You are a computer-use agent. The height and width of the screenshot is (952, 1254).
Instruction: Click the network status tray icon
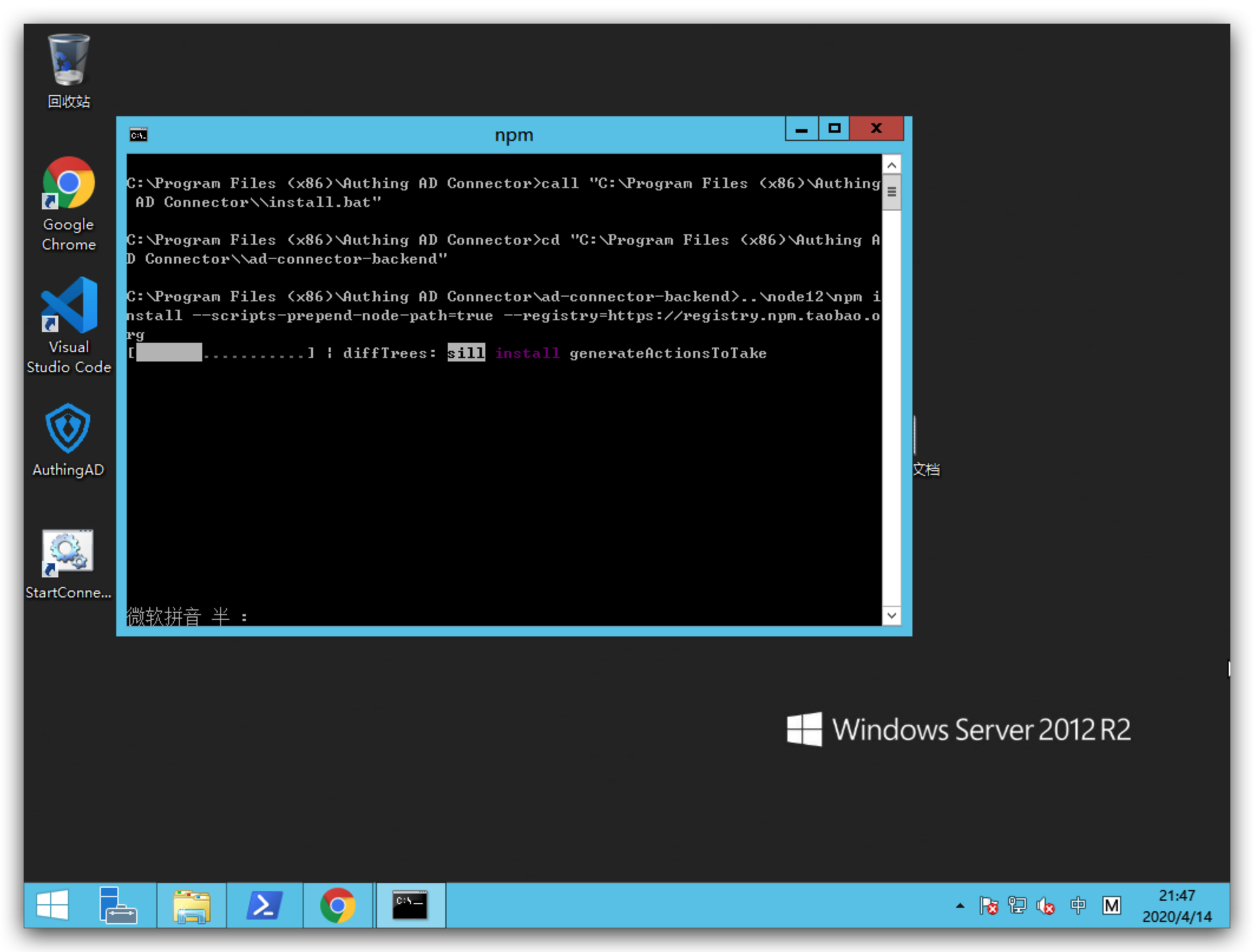1017,905
